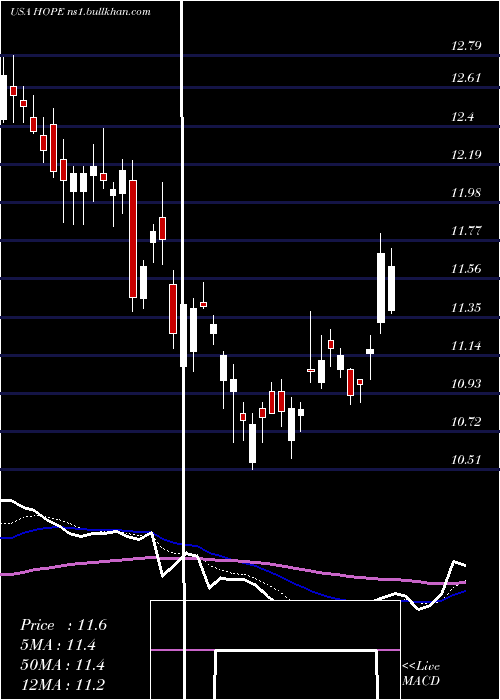The height and width of the screenshot is (700, 500).
Task: Click the 12.4 price axis label
Action: [x=462, y=117]
